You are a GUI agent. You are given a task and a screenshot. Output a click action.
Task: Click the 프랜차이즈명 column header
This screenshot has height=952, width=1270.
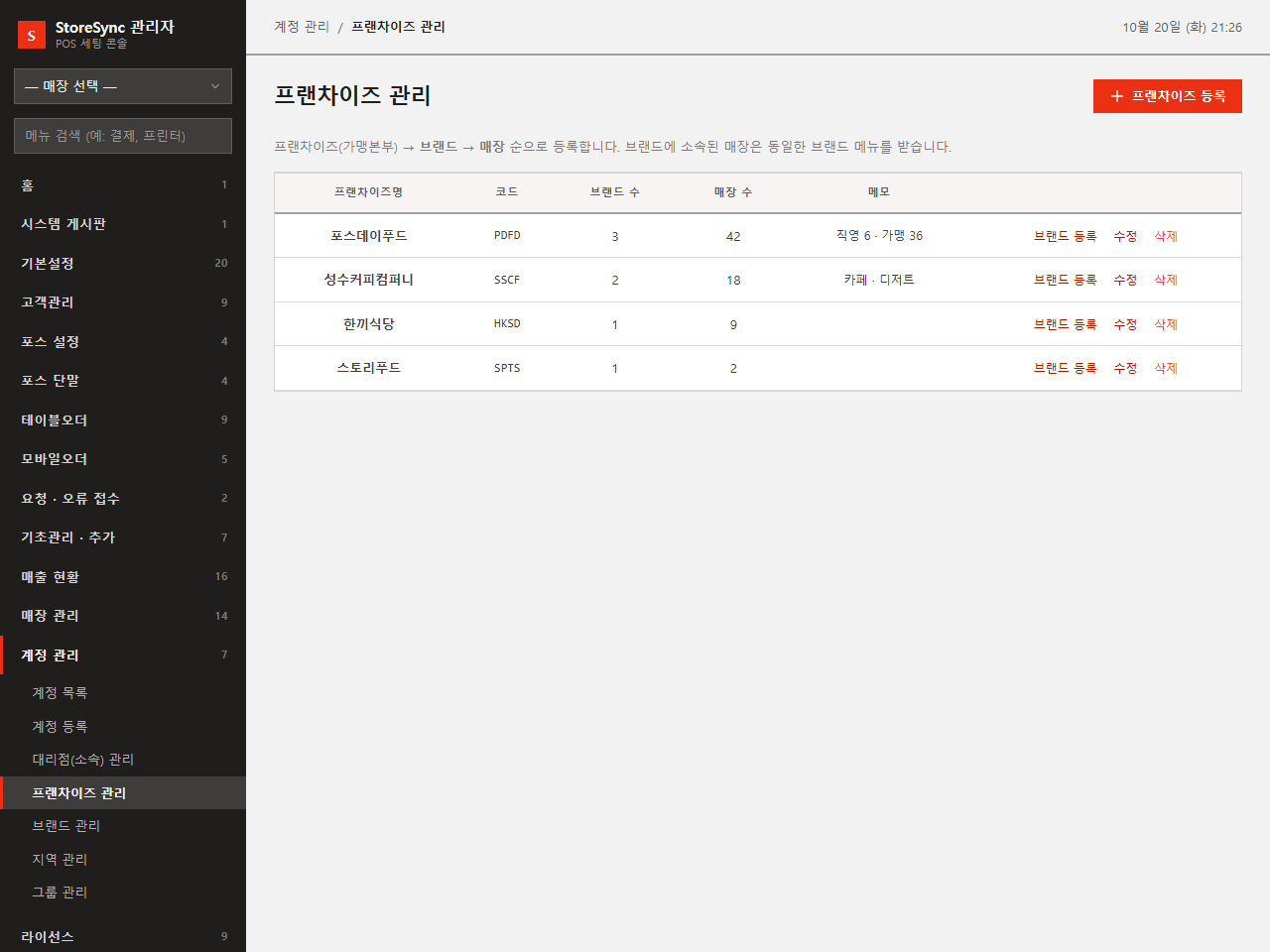point(368,192)
